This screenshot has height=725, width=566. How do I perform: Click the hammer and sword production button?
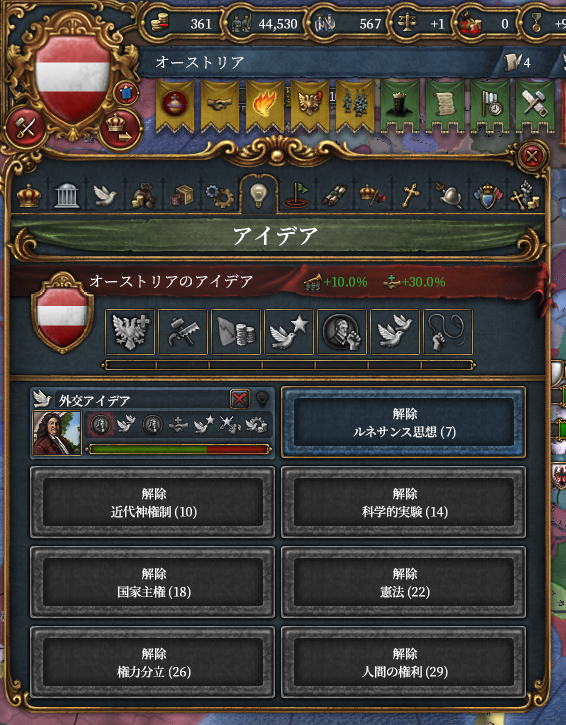25,128
